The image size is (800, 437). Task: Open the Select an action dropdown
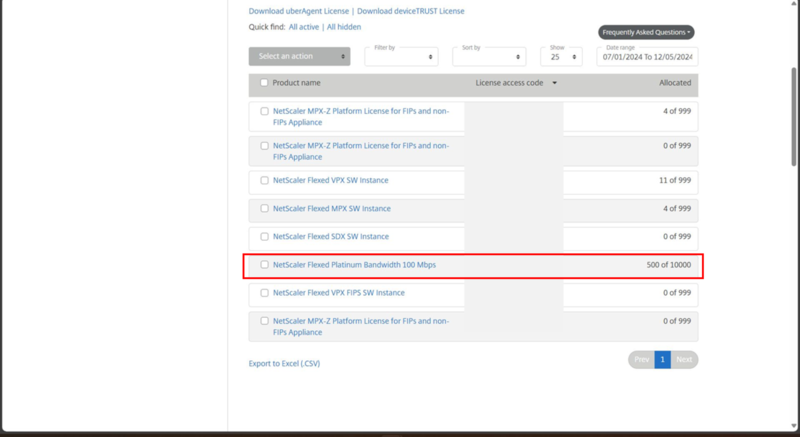click(x=299, y=56)
